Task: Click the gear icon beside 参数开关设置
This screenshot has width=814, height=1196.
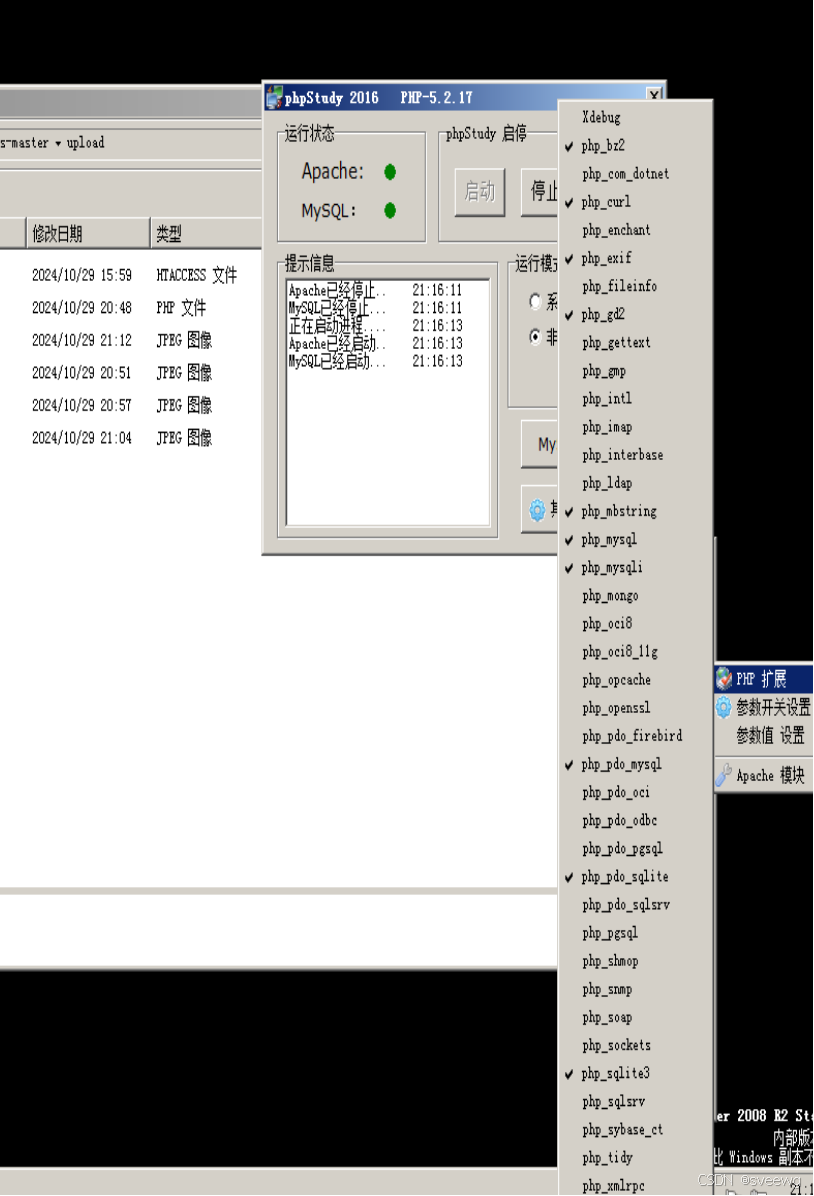Action: (724, 707)
